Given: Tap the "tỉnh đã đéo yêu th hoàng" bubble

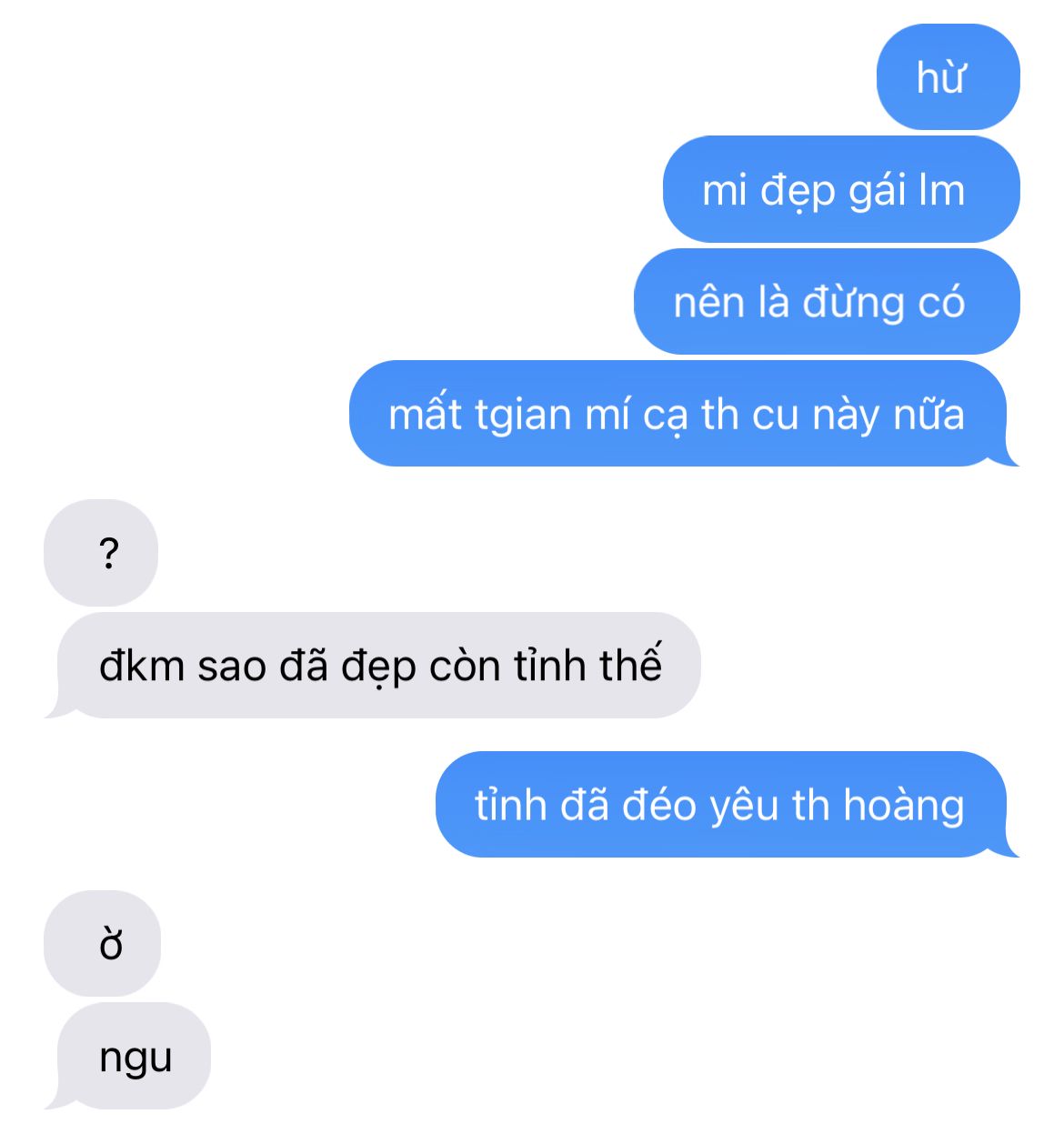Looking at the screenshot, I should (728, 804).
